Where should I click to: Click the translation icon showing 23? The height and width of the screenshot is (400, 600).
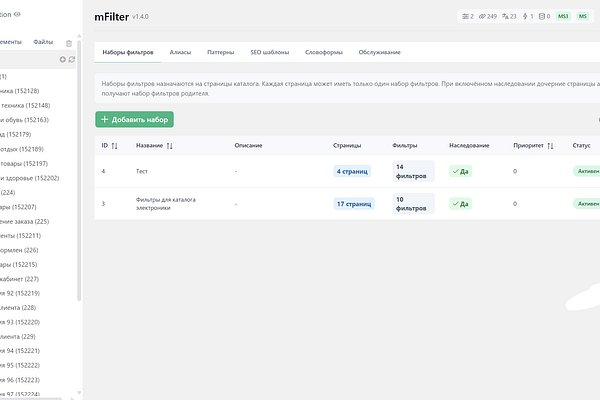click(509, 16)
